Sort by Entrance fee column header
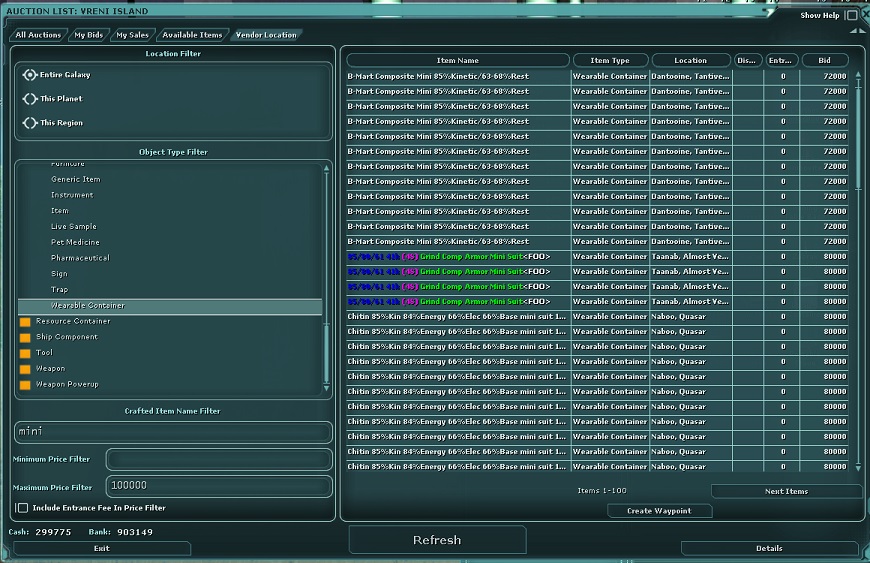The height and width of the screenshot is (563, 870). 780,60
